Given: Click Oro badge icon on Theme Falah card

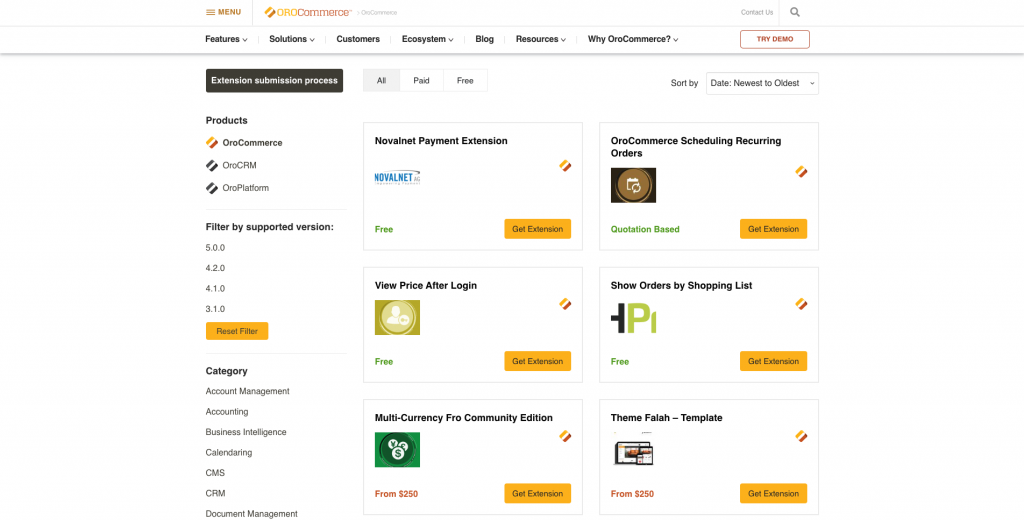Looking at the screenshot, I should [x=801, y=436].
